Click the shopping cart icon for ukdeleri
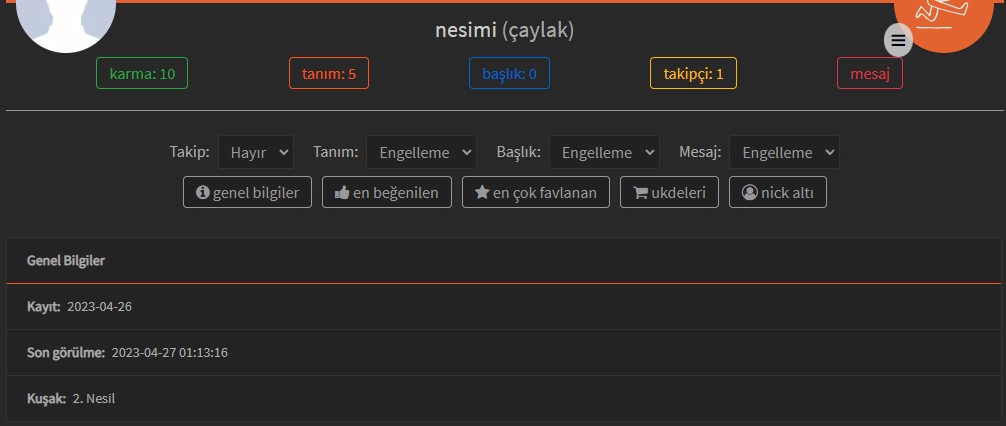 click(x=640, y=192)
